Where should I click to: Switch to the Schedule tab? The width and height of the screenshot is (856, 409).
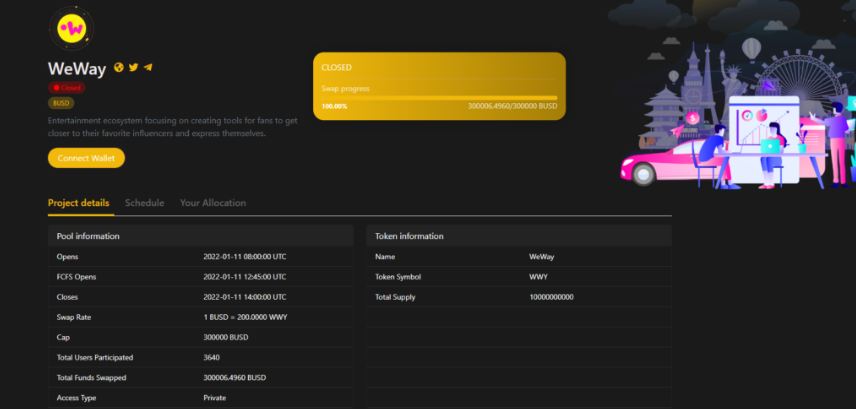[144, 203]
